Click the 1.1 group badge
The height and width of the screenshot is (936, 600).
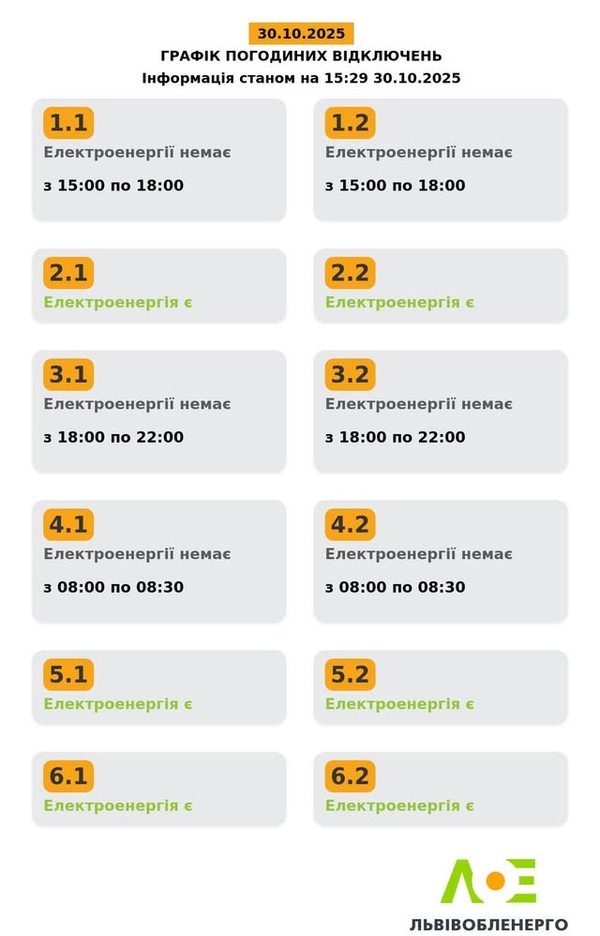point(68,123)
